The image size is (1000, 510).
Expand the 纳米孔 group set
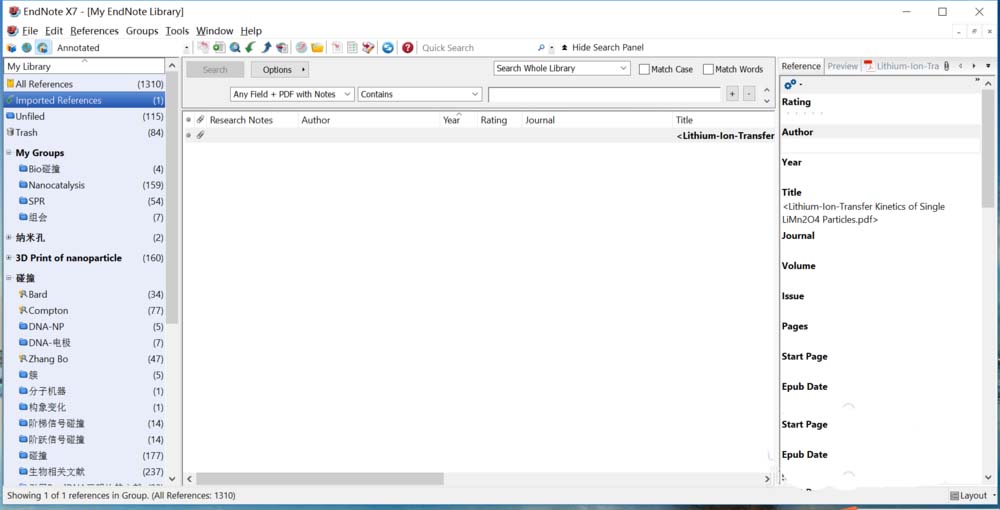(9, 238)
